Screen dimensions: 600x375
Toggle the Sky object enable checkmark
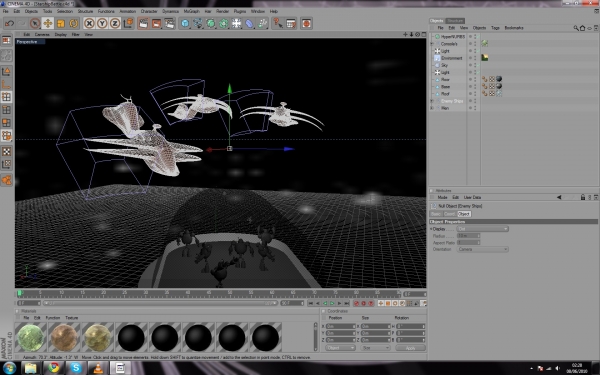point(478,65)
